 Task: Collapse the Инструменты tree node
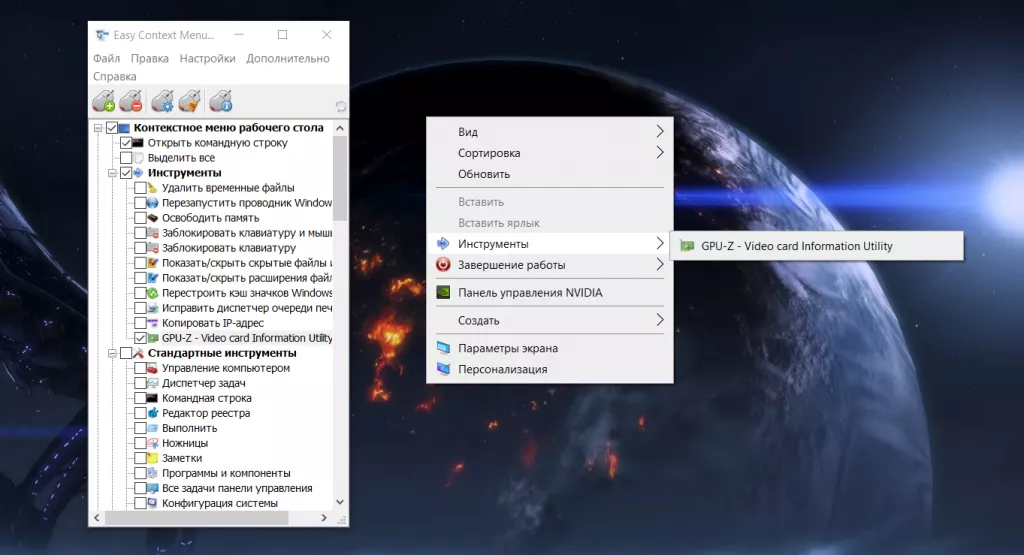point(112,173)
